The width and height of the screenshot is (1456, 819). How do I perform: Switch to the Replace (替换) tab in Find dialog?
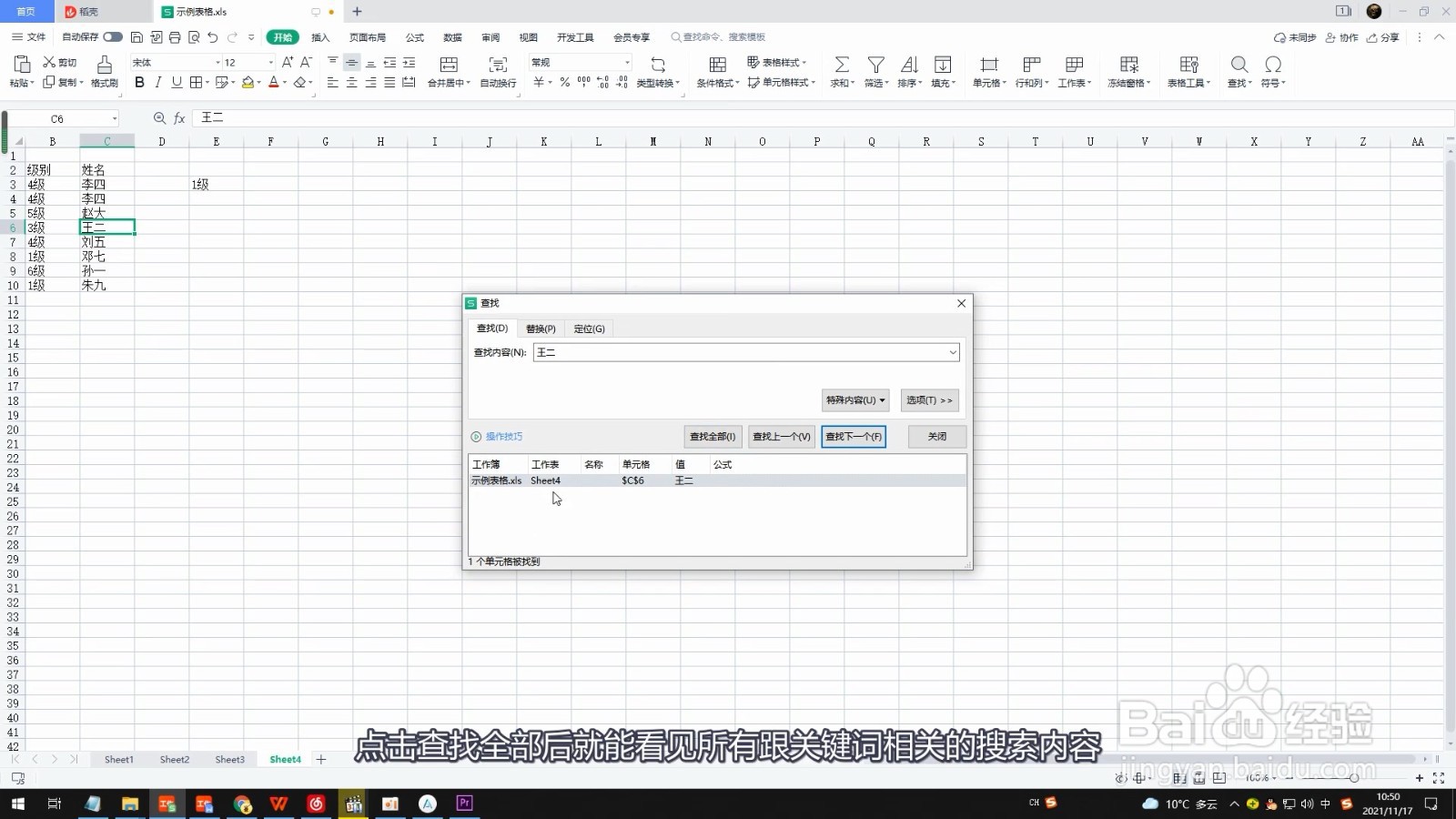click(541, 329)
